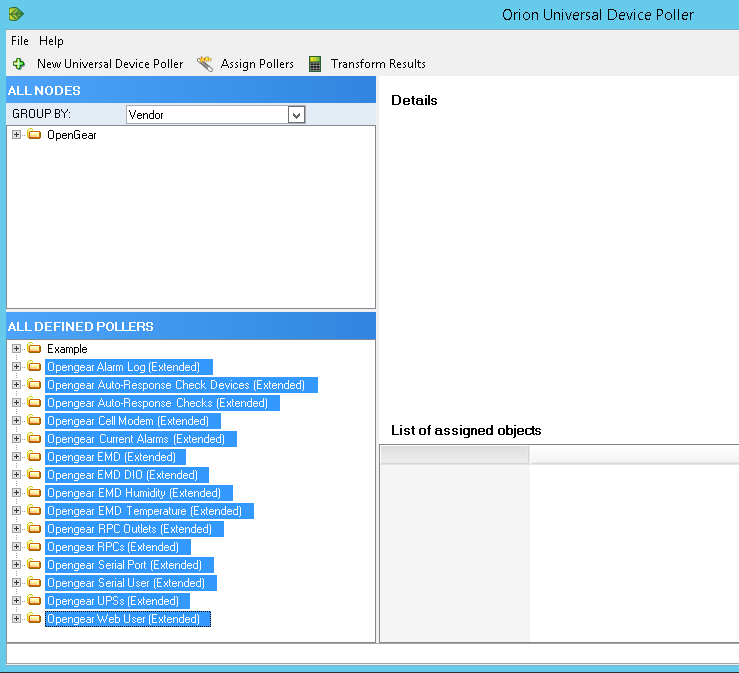Select the OpenGear node label
Viewport: 739px width, 673px height.
click(72, 135)
